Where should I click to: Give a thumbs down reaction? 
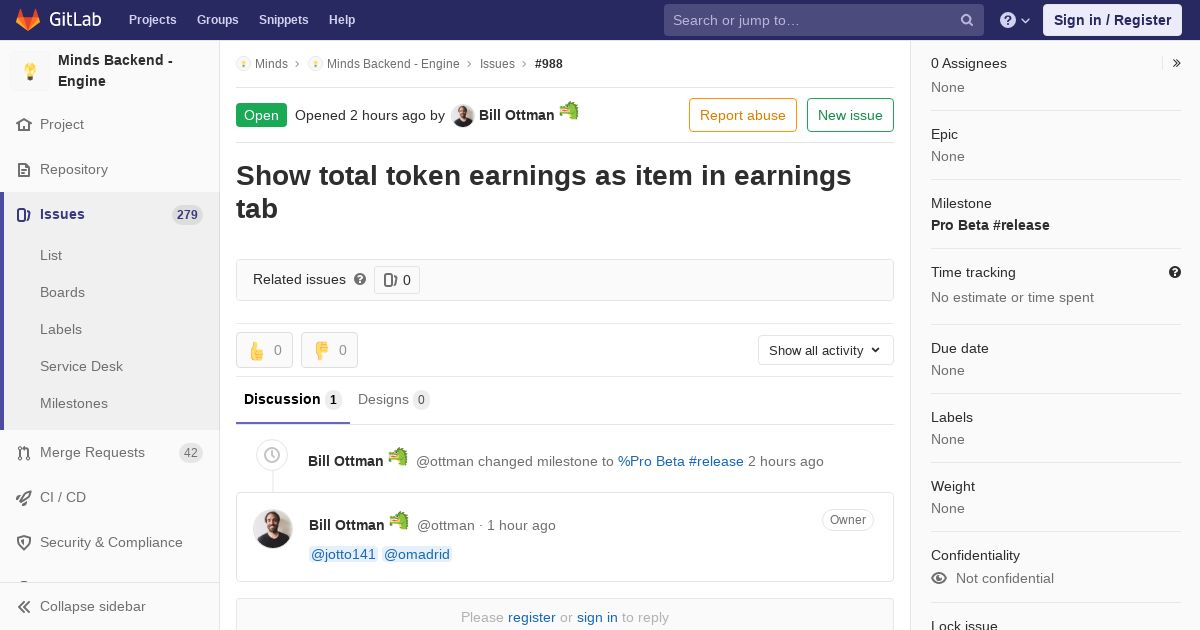point(329,350)
